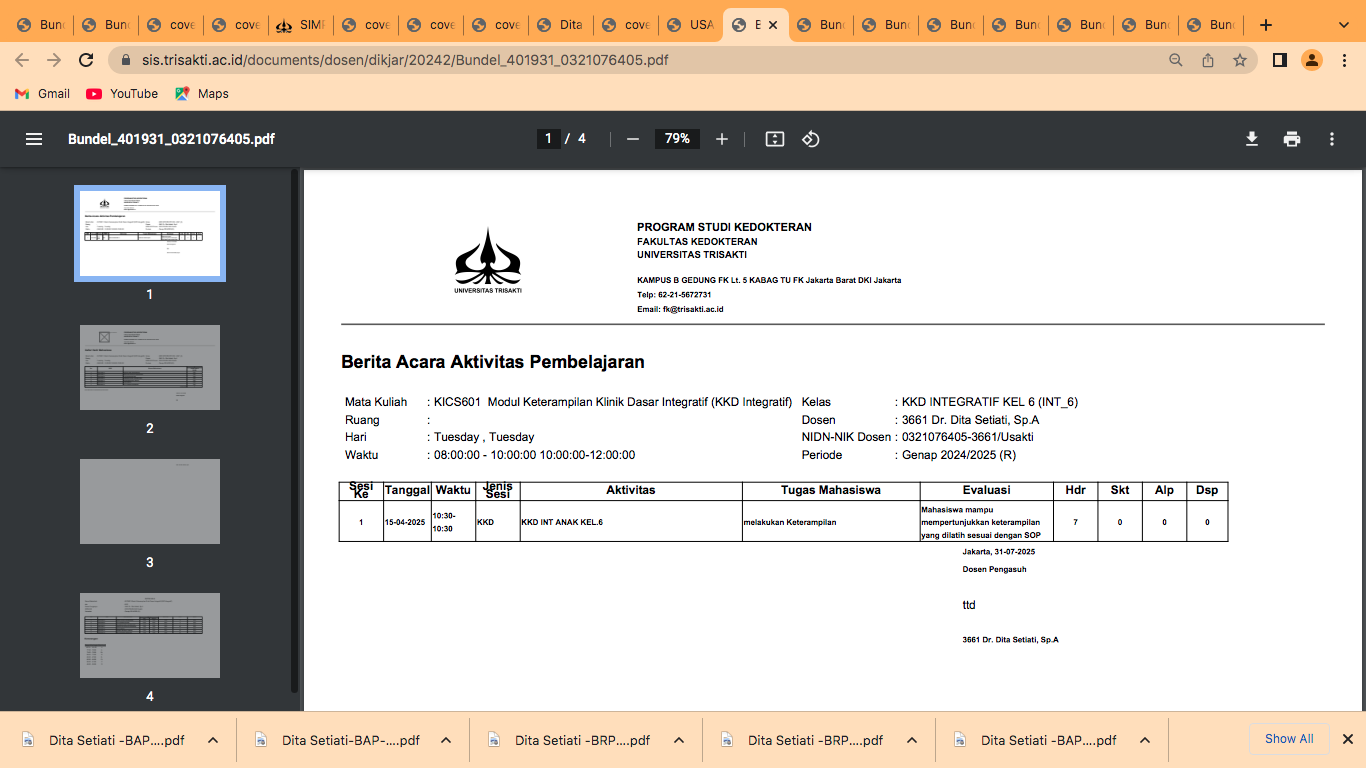Click the browser forward arrow

pos(54,60)
